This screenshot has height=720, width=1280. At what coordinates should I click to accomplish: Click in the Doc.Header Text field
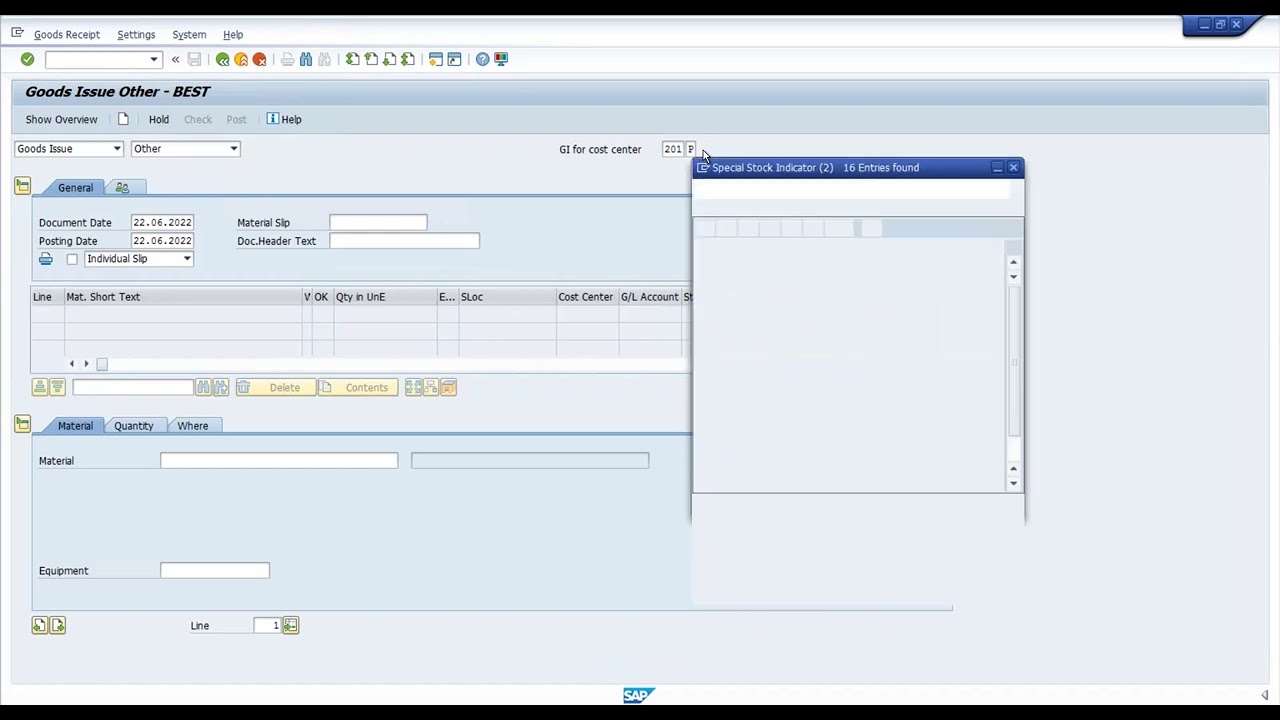404,241
